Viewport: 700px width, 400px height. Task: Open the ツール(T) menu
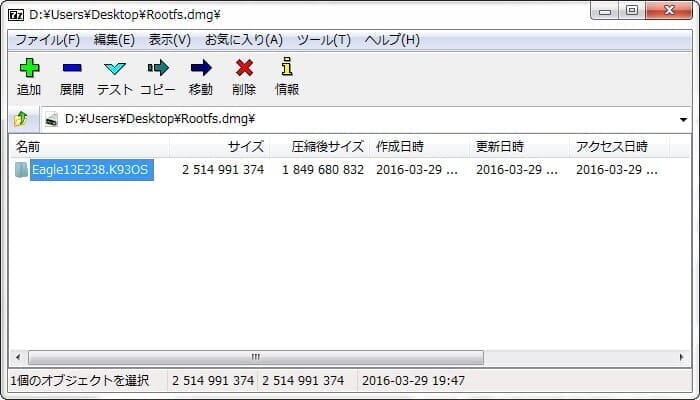point(324,40)
